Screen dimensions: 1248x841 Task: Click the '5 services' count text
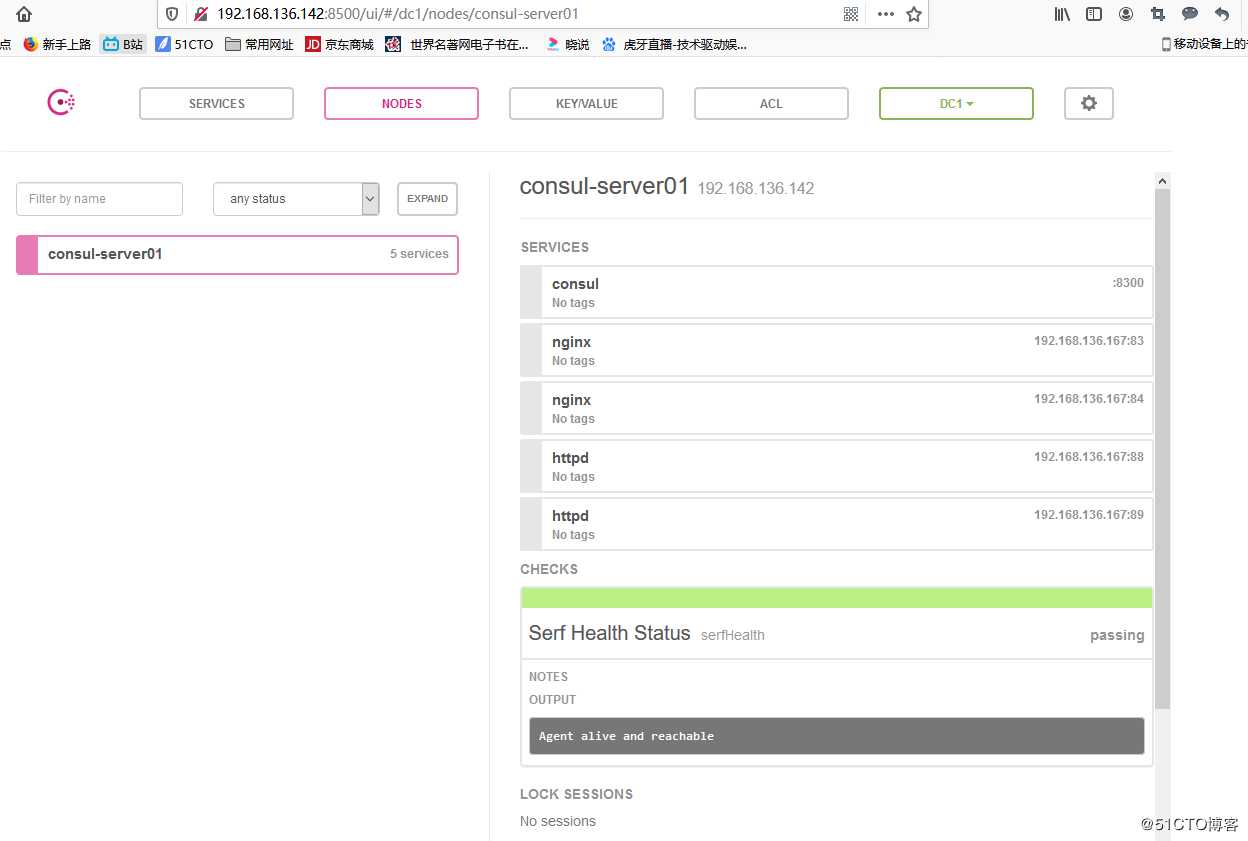point(419,254)
